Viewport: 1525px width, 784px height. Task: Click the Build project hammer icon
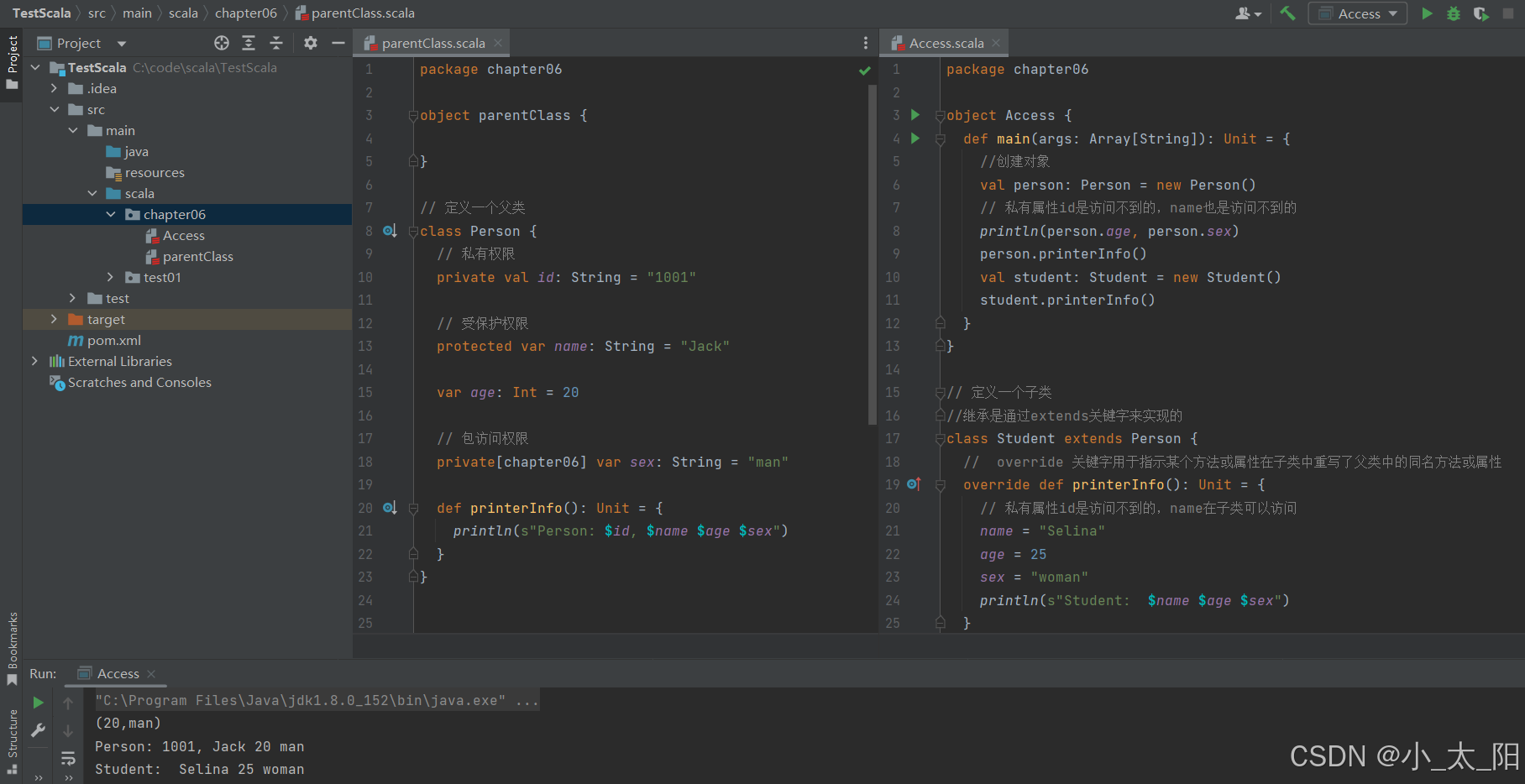pyautogui.click(x=1287, y=13)
